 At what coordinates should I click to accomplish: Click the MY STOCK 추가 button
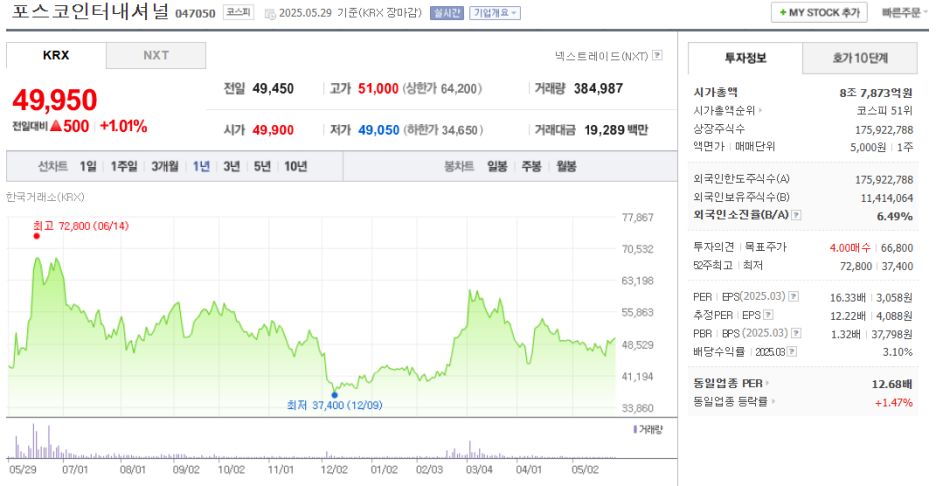pos(819,13)
